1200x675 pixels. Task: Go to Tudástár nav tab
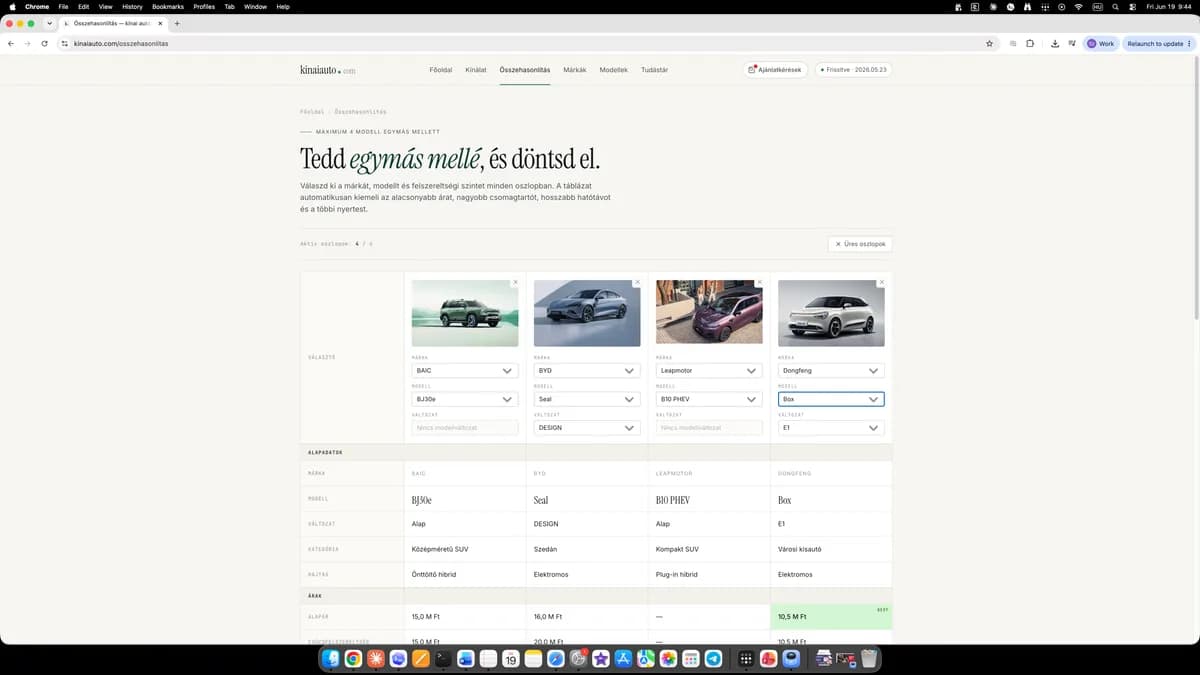[x=655, y=70]
